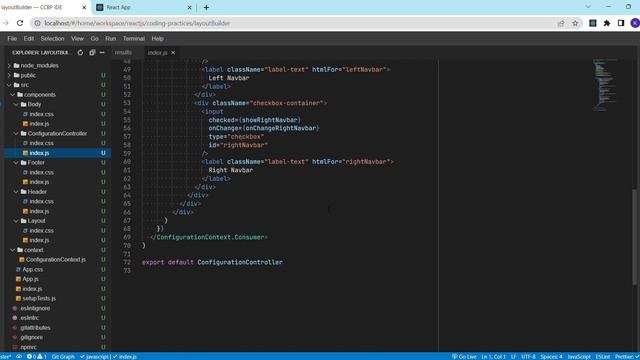The height and width of the screenshot is (360, 640).
Task: Switch to the results editor tab
Action: tap(123, 53)
